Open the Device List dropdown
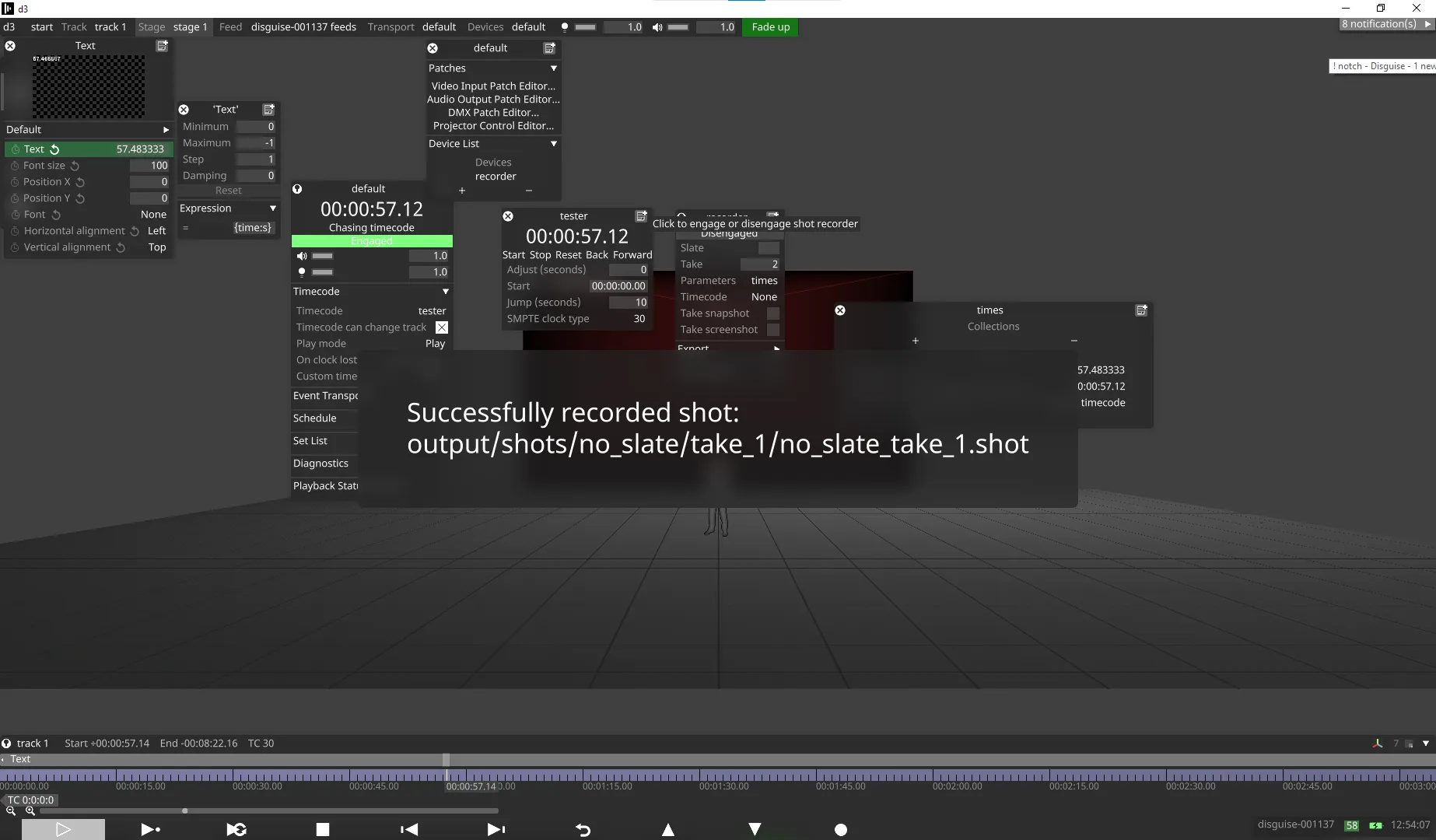The height and width of the screenshot is (840, 1436). [553, 143]
